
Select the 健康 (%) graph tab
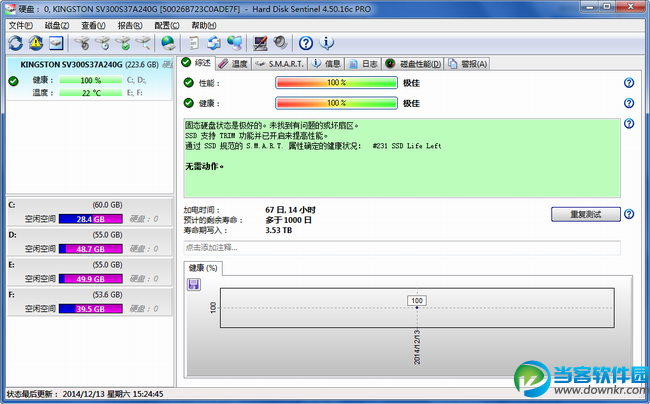tap(203, 268)
